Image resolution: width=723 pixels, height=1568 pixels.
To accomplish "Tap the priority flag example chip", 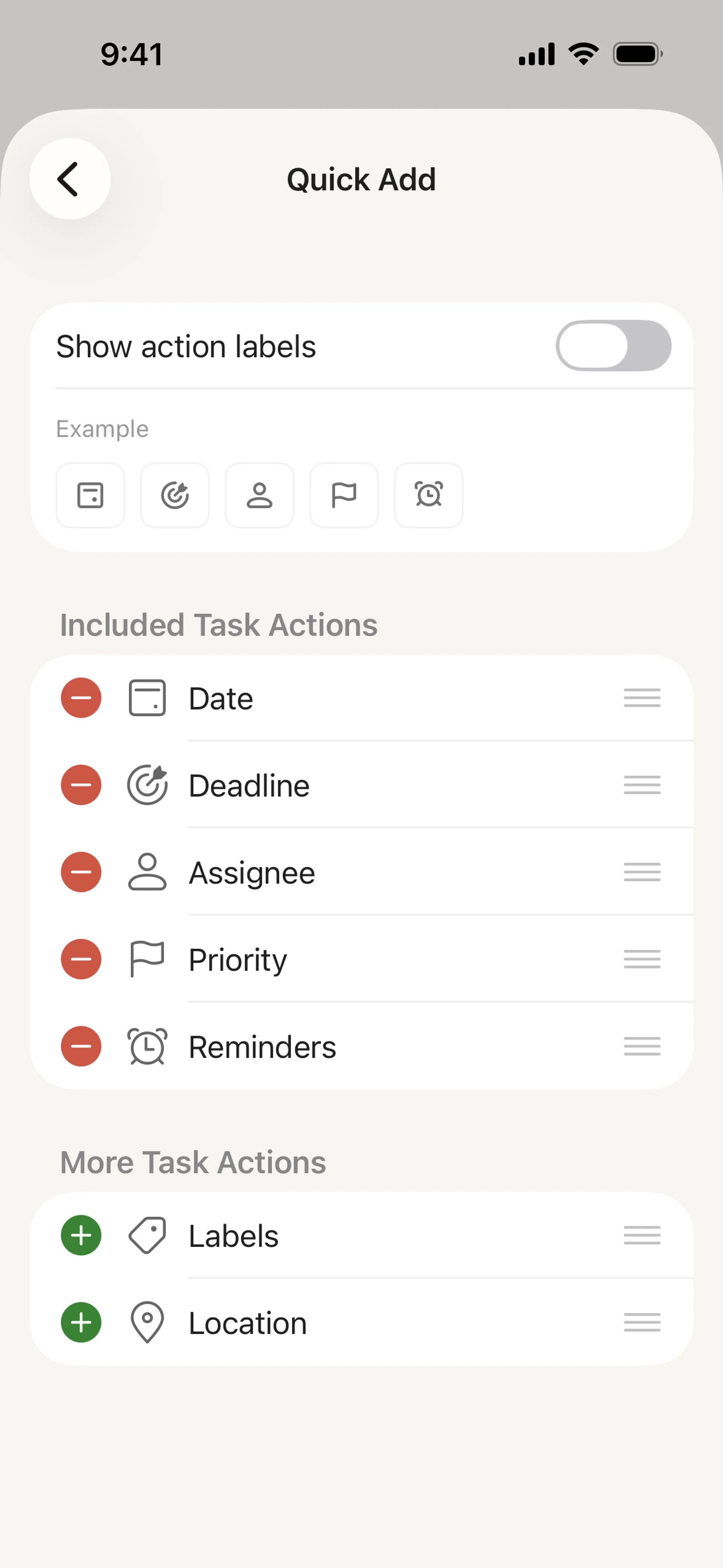I will pyautogui.click(x=344, y=495).
